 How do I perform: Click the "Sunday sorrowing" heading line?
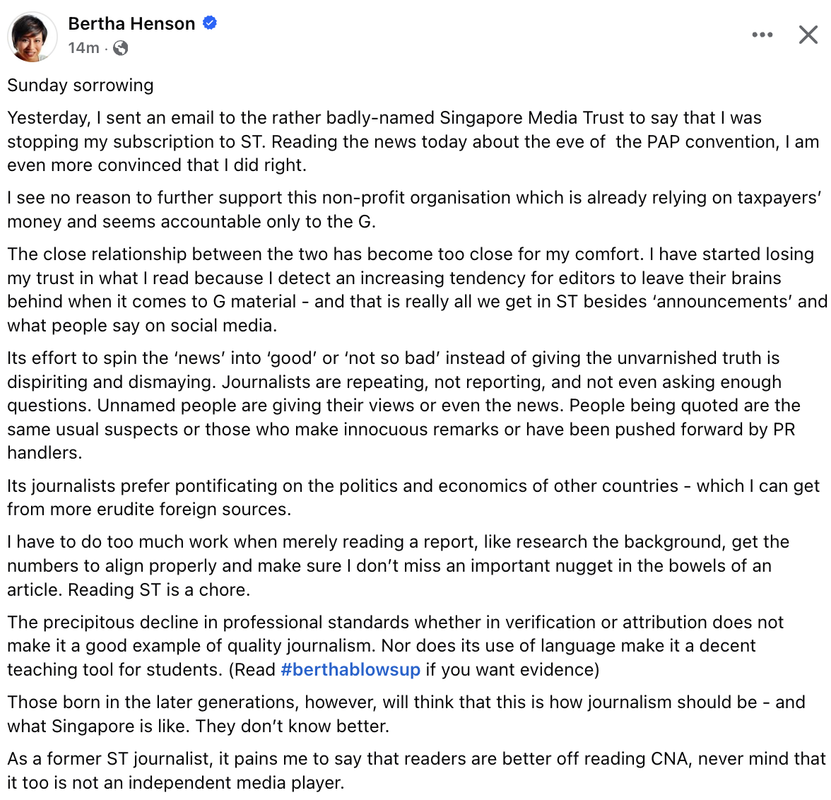pyautogui.click(x=80, y=86)
